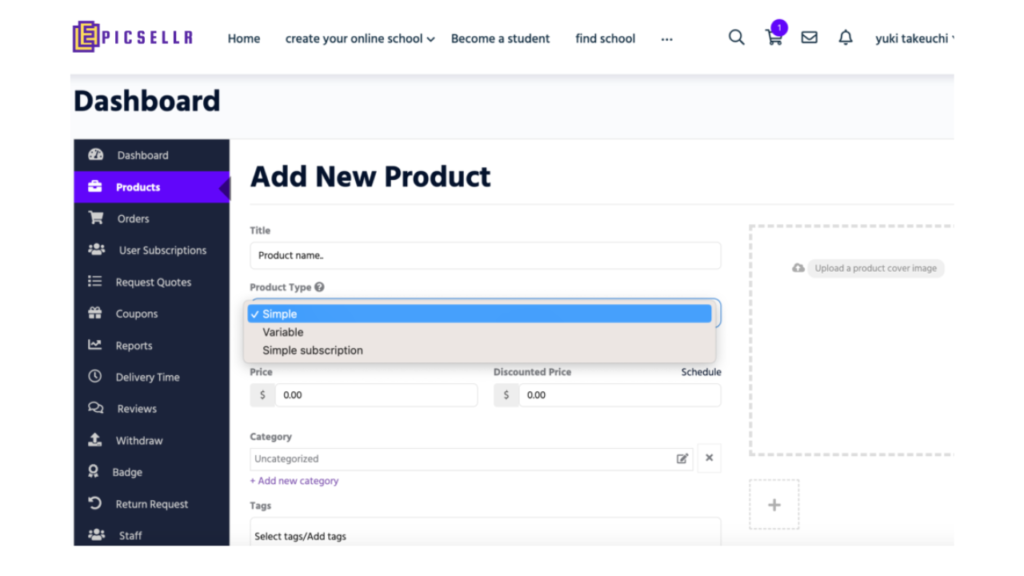Open the notifications bell icon
Viewport: 1024px width, 576px height.
click(x=845, y=37)
